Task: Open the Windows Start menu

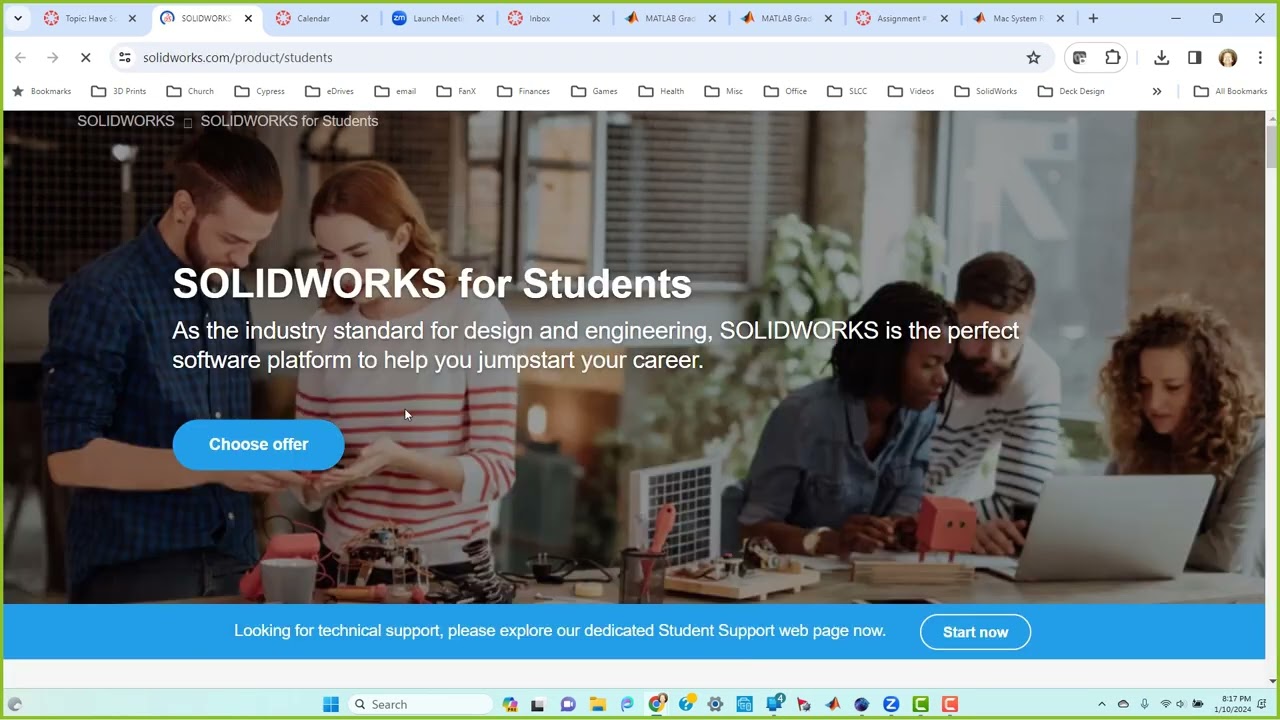Action: tap(331, 705)
